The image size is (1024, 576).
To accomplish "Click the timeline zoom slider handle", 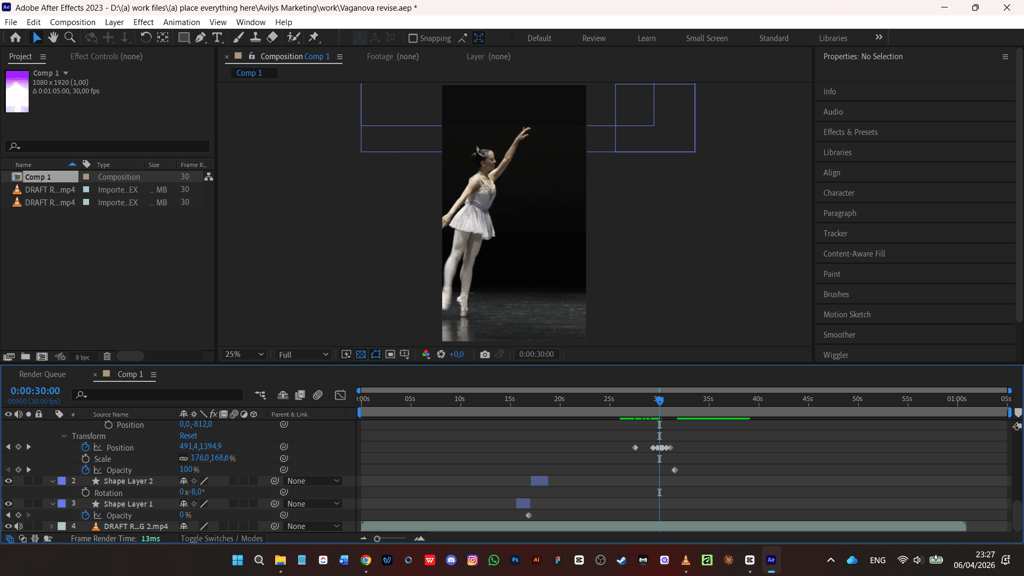I will (x=377, y=539).
